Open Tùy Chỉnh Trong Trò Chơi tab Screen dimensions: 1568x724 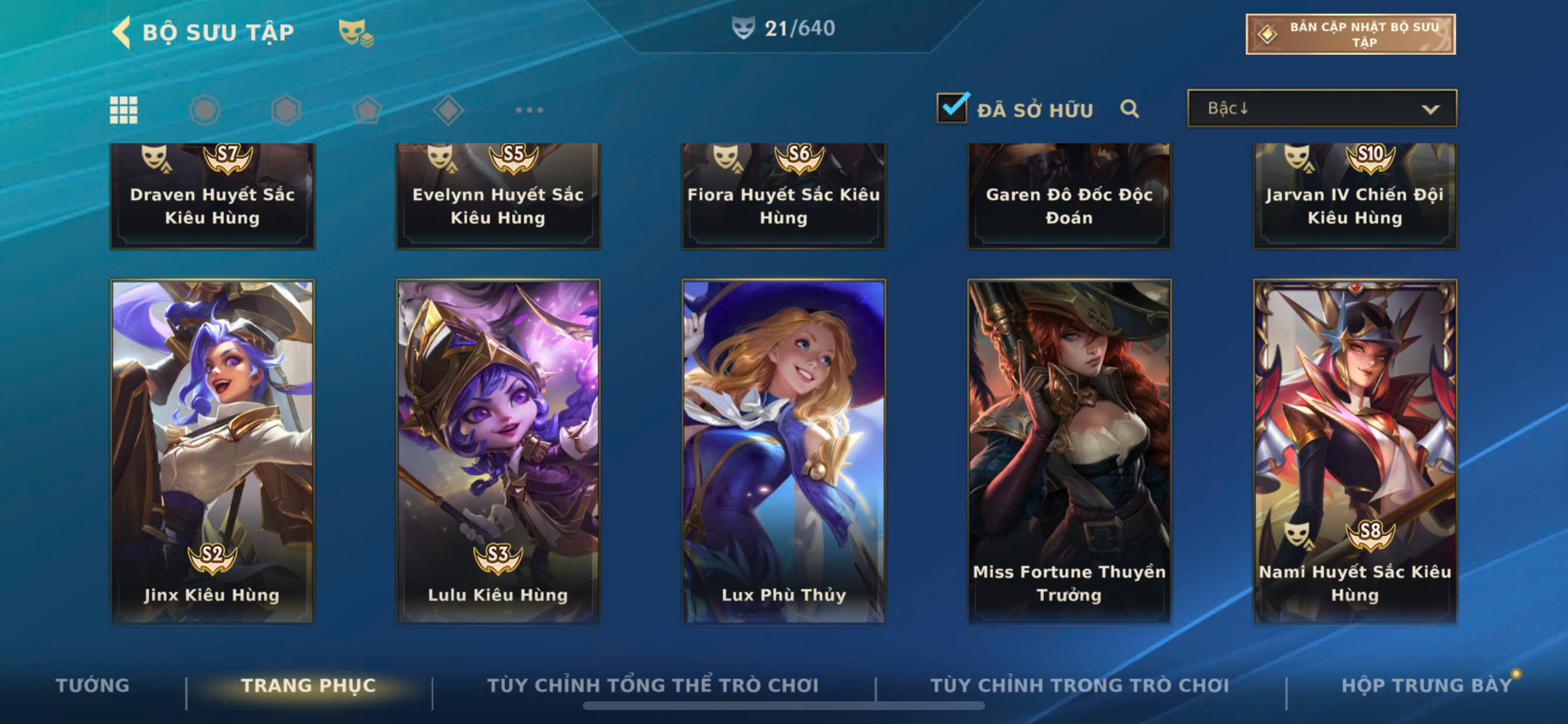point(1080,685)
